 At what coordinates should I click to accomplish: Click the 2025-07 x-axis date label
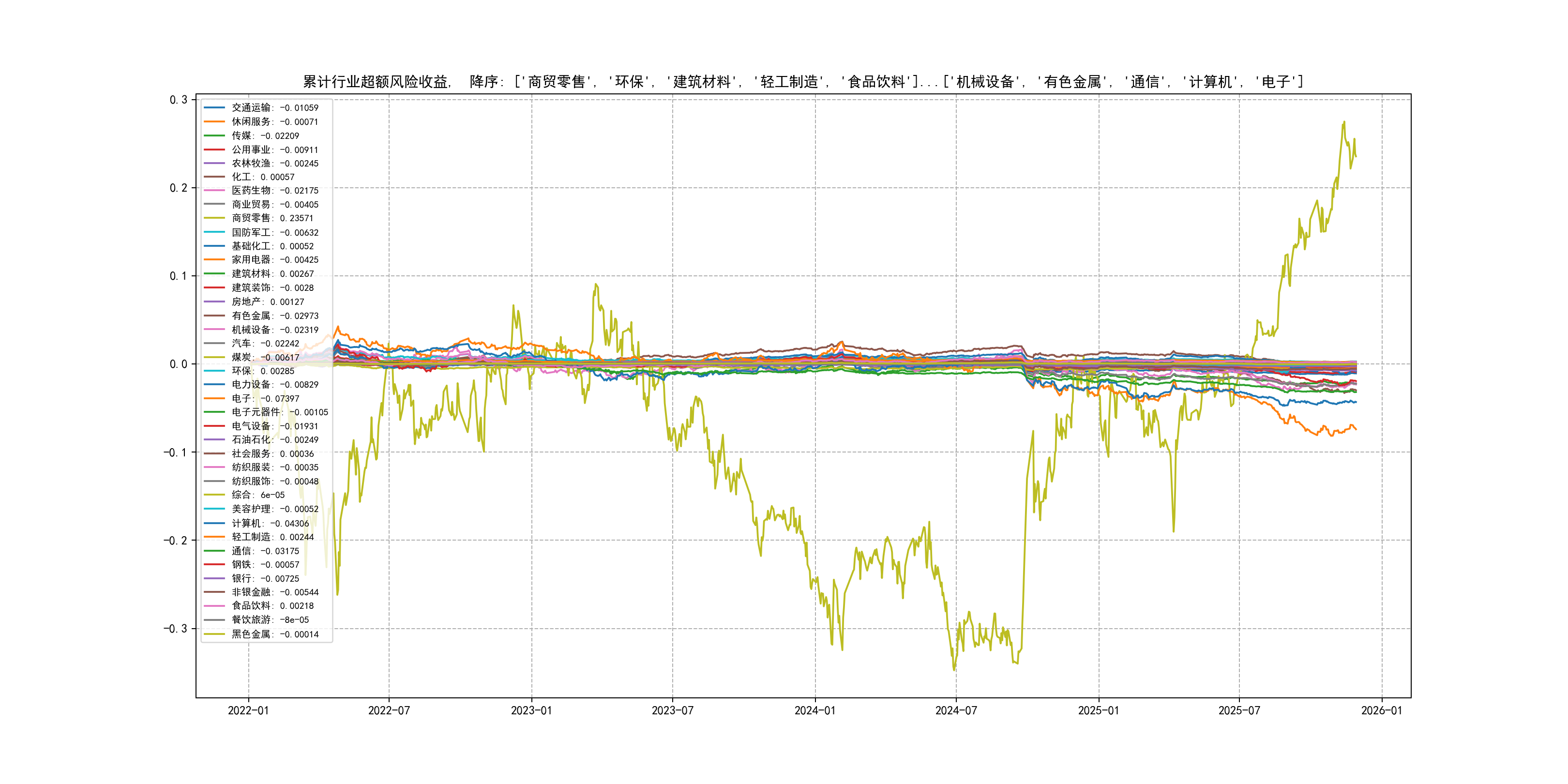1239,710
